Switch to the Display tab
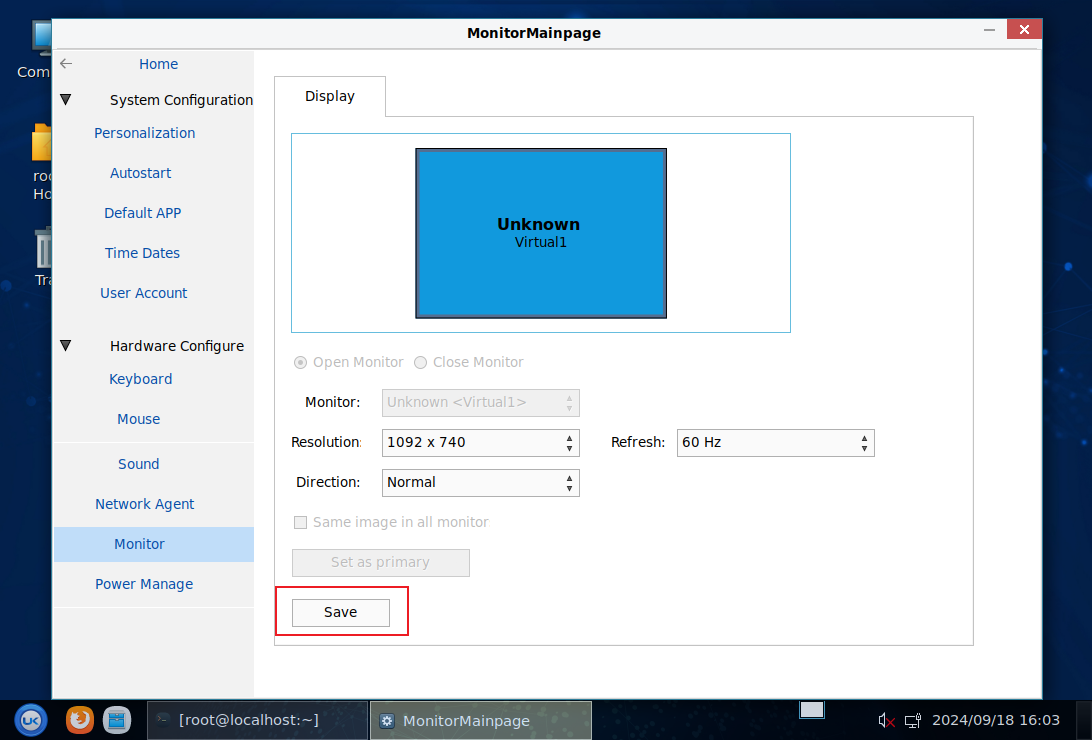The width and height of the screenshot is (1092, 740). [x=330, y=96]
